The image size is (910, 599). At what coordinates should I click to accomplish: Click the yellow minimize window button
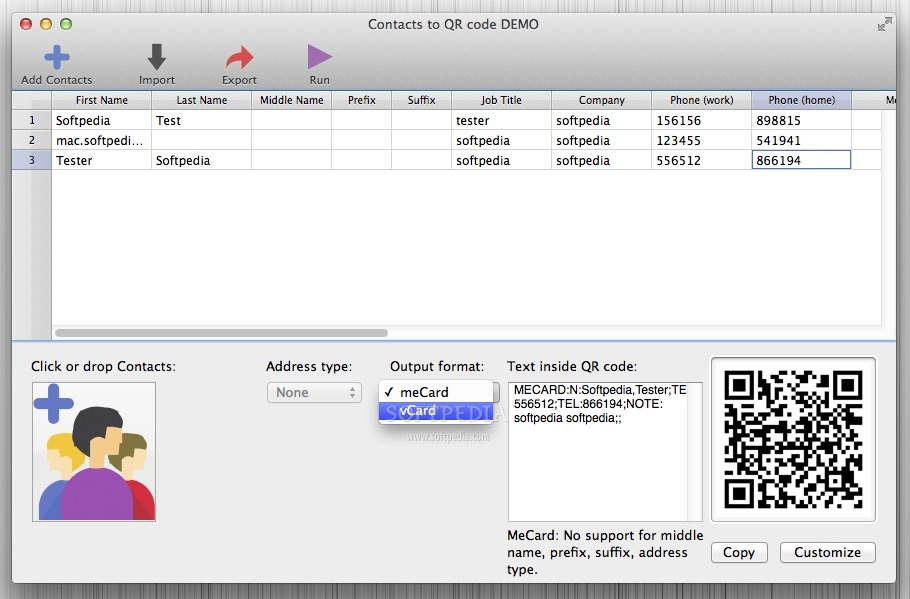[46, 24]
